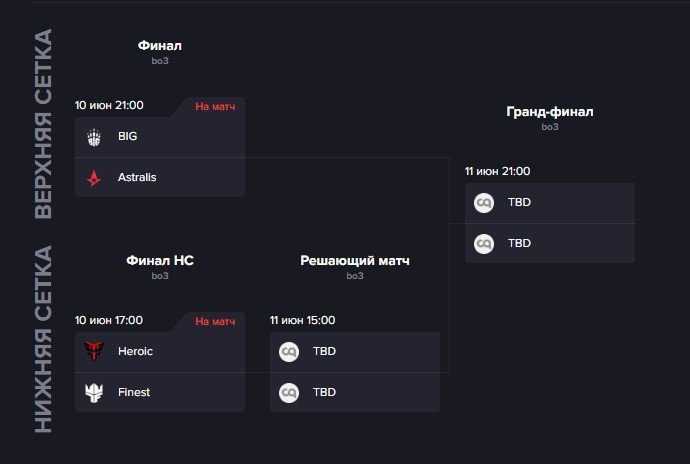Click the '11 июн 21:00' match time

[497, 171]
